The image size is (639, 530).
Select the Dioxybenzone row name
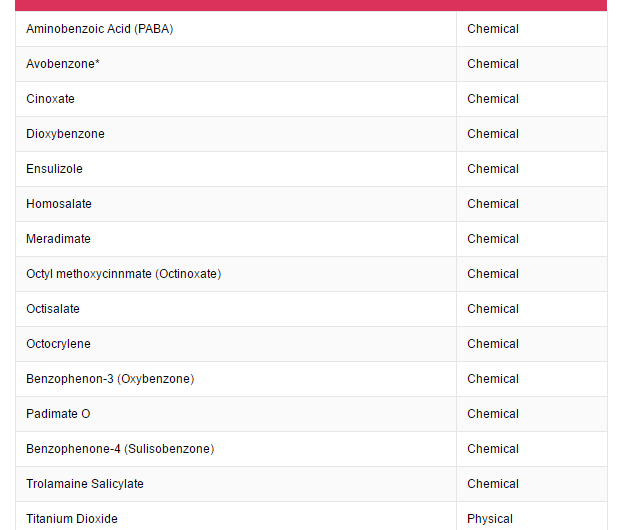65,134
